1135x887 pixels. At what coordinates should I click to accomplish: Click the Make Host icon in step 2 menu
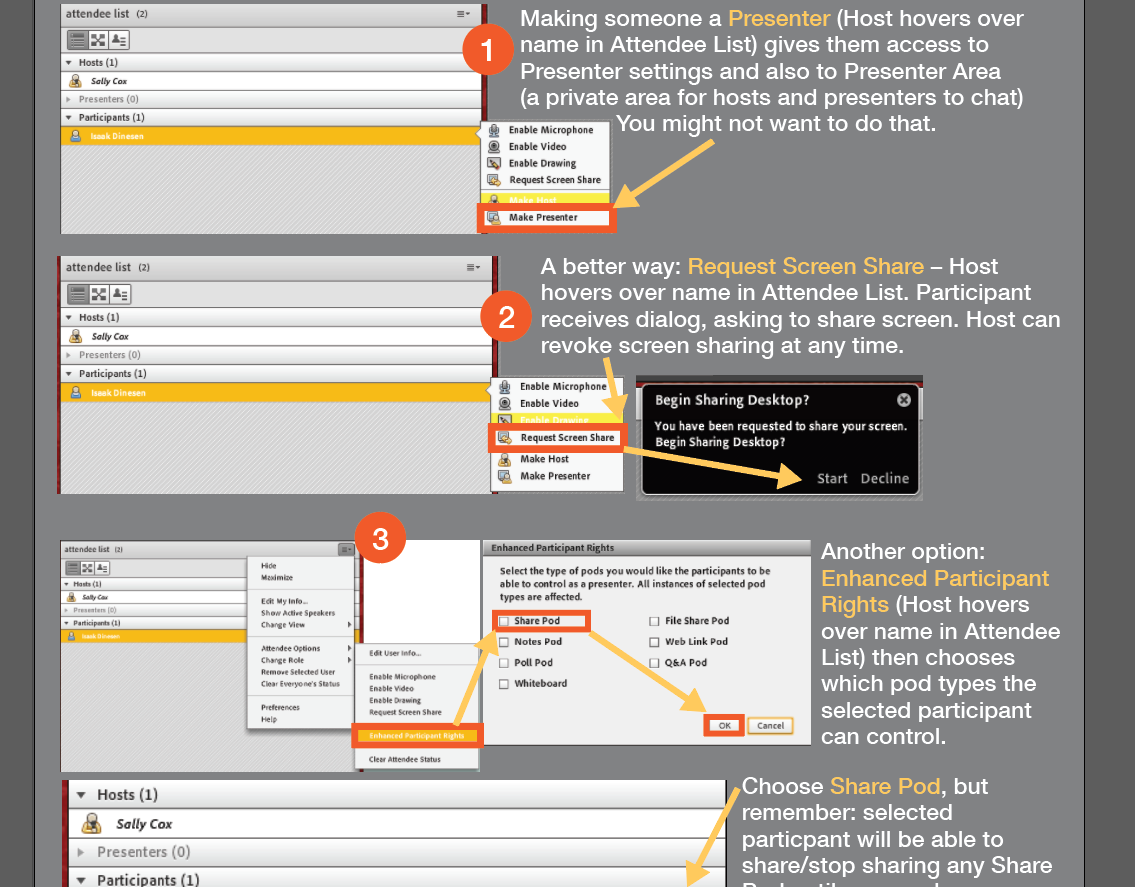coord(506,459)
